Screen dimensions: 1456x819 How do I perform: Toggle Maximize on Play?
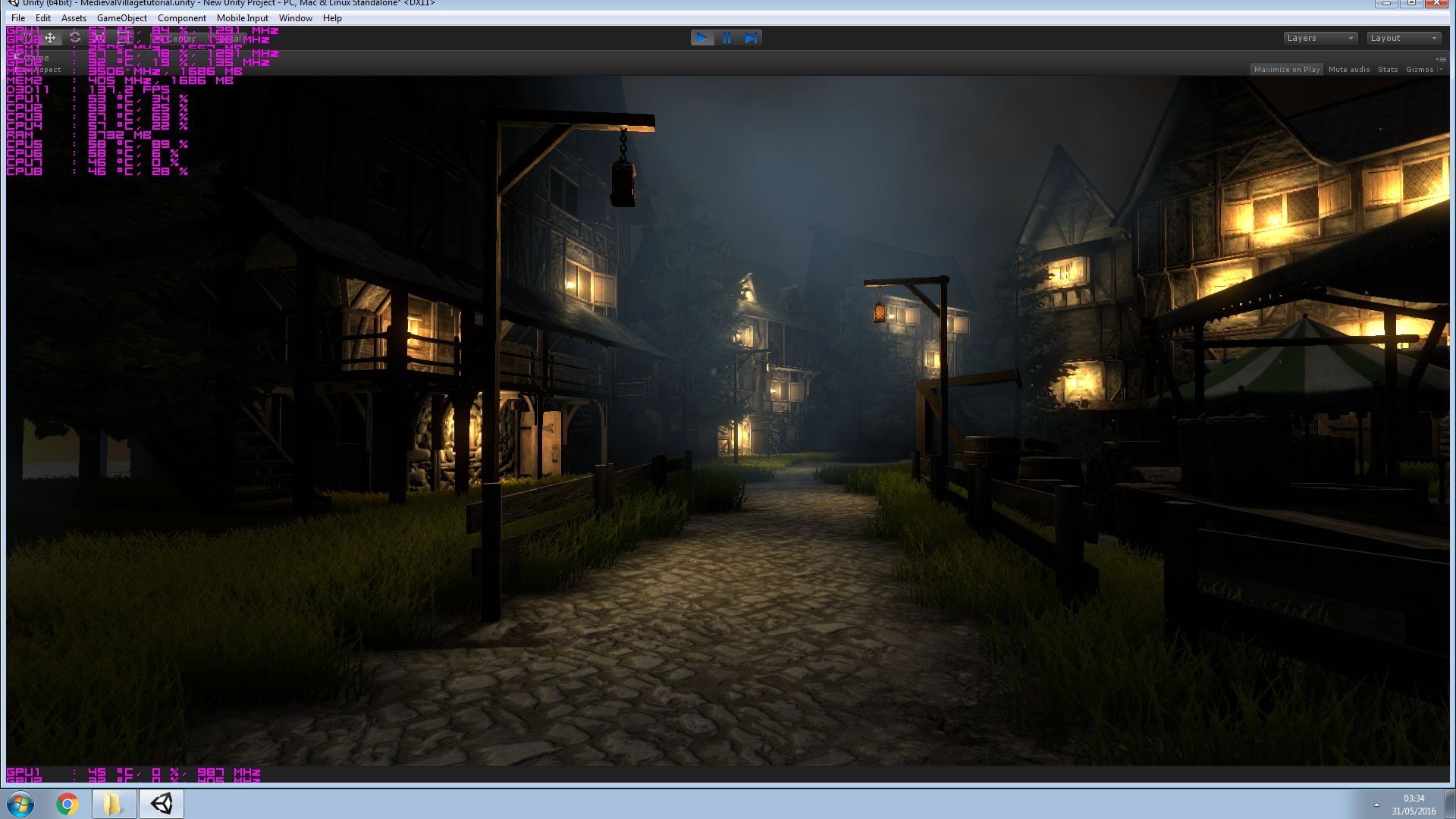tap(1287, 70)
